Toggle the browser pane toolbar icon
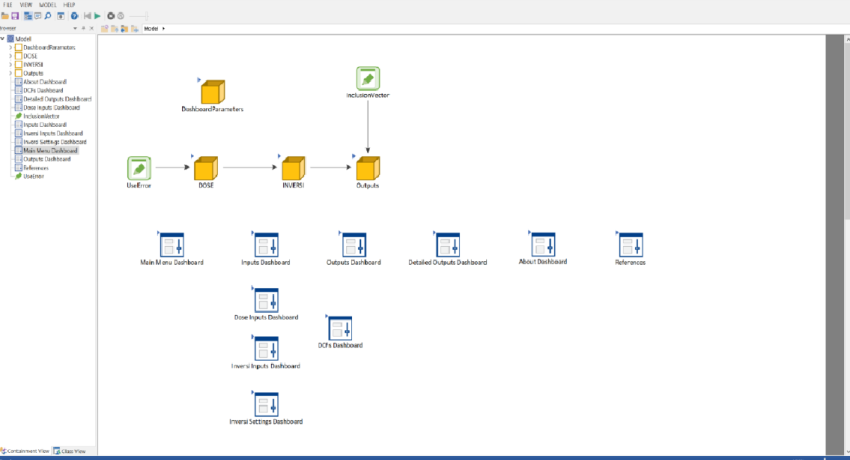This screenshot has width=850, height=460. point(28,16)
